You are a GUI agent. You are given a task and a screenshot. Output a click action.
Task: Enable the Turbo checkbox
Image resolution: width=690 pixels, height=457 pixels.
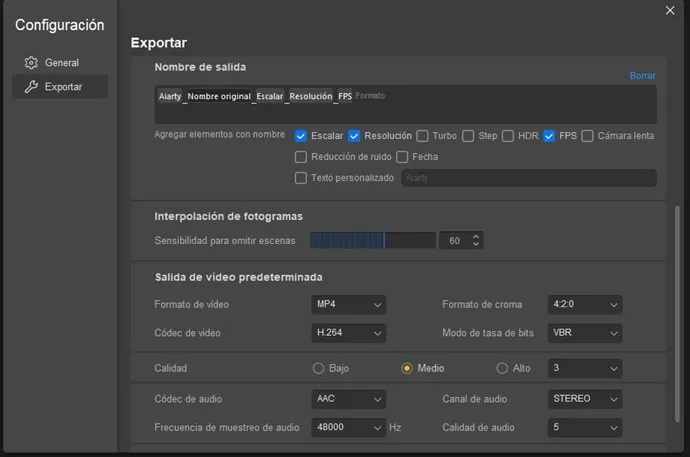pos(422,136)
